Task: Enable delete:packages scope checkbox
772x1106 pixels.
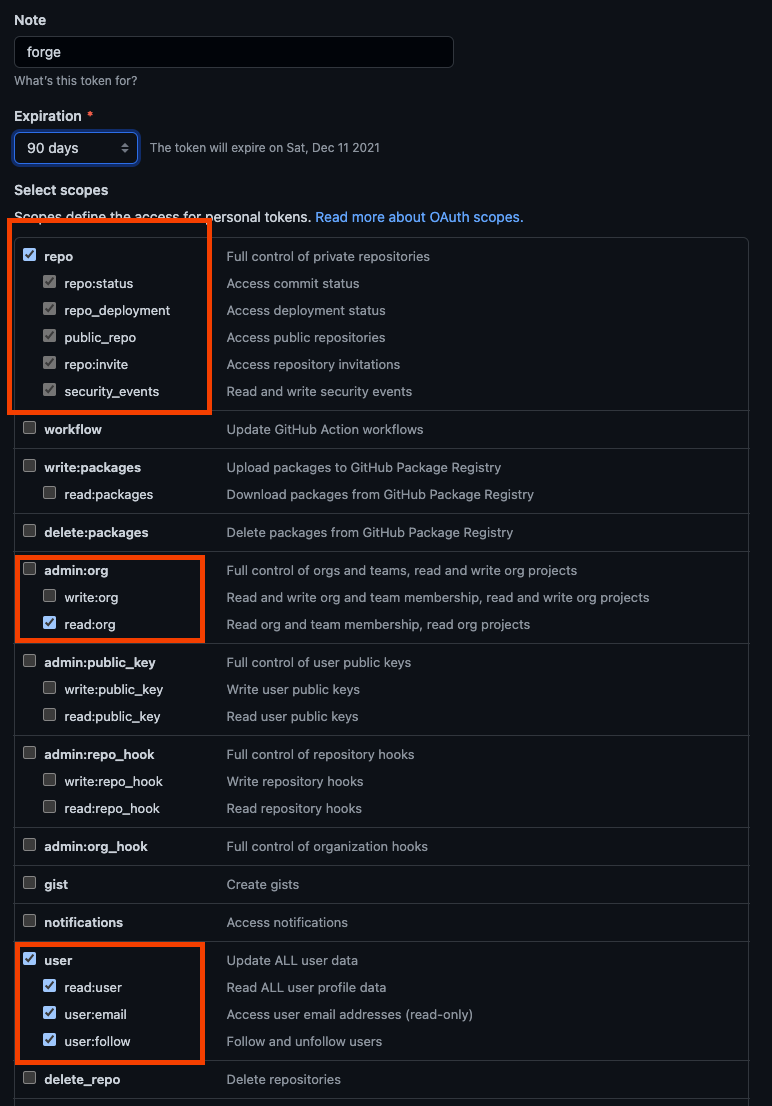Action: 30,530
